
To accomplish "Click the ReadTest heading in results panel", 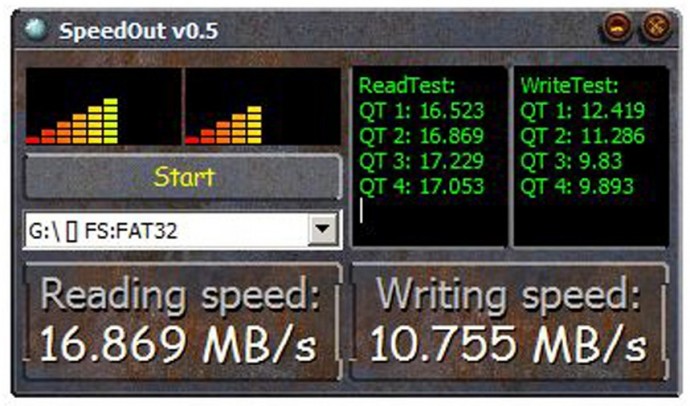I will 407,85.
